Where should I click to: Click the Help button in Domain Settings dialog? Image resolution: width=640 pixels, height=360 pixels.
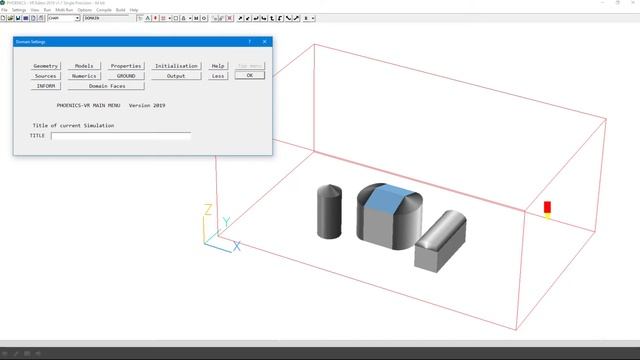(218, 66)
